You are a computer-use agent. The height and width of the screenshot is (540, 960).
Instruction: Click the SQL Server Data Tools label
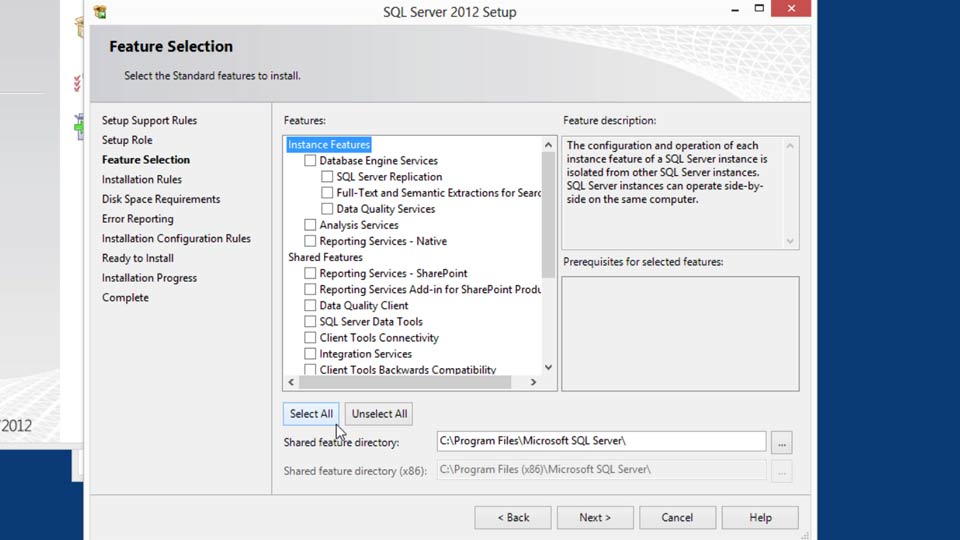tap(371, 321)
